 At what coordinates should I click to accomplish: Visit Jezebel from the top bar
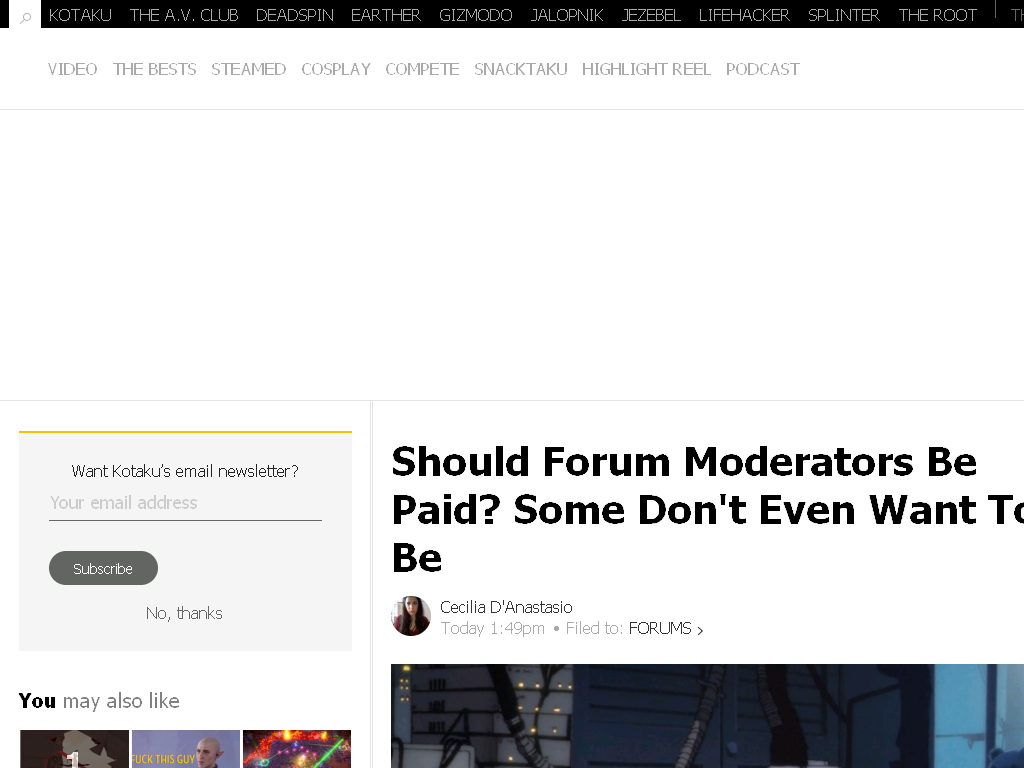pyautogui.click(x=651, y=15)
